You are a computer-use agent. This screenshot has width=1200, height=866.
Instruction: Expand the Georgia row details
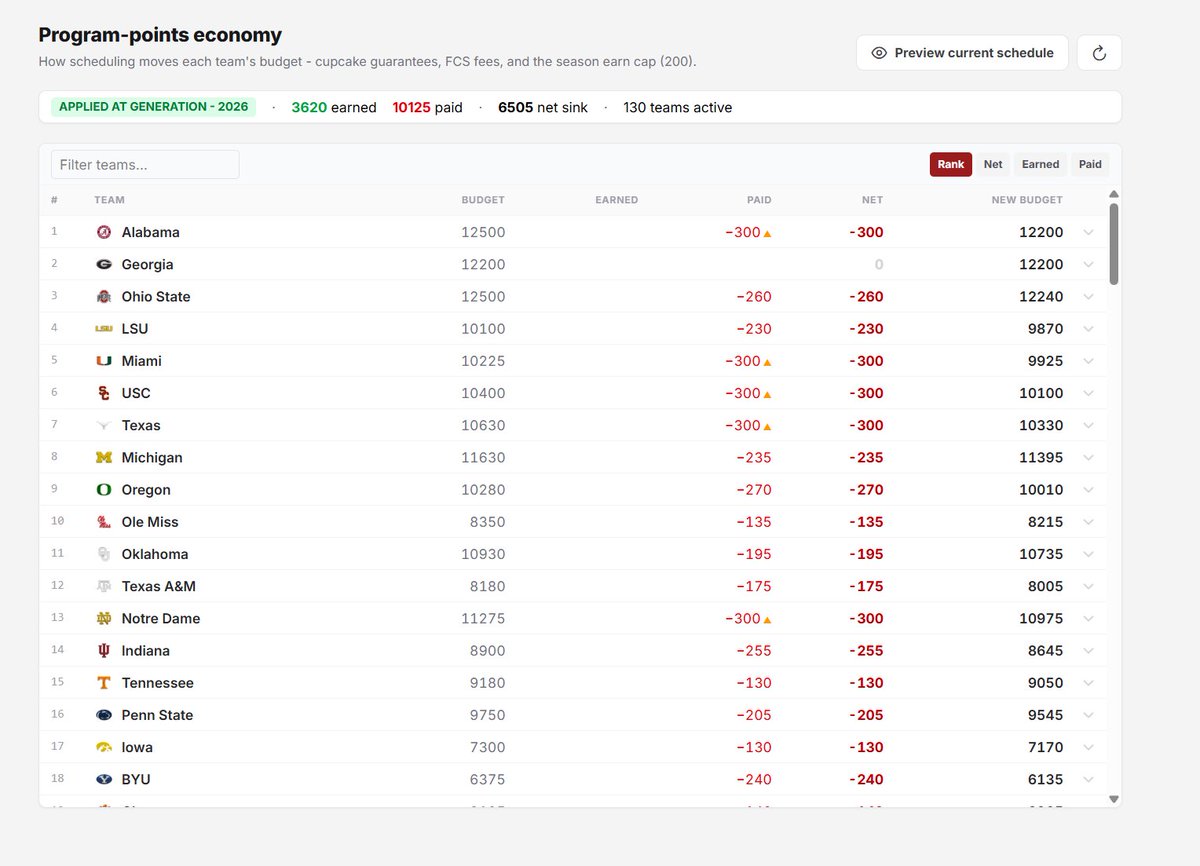click(x=1088, y=264)
